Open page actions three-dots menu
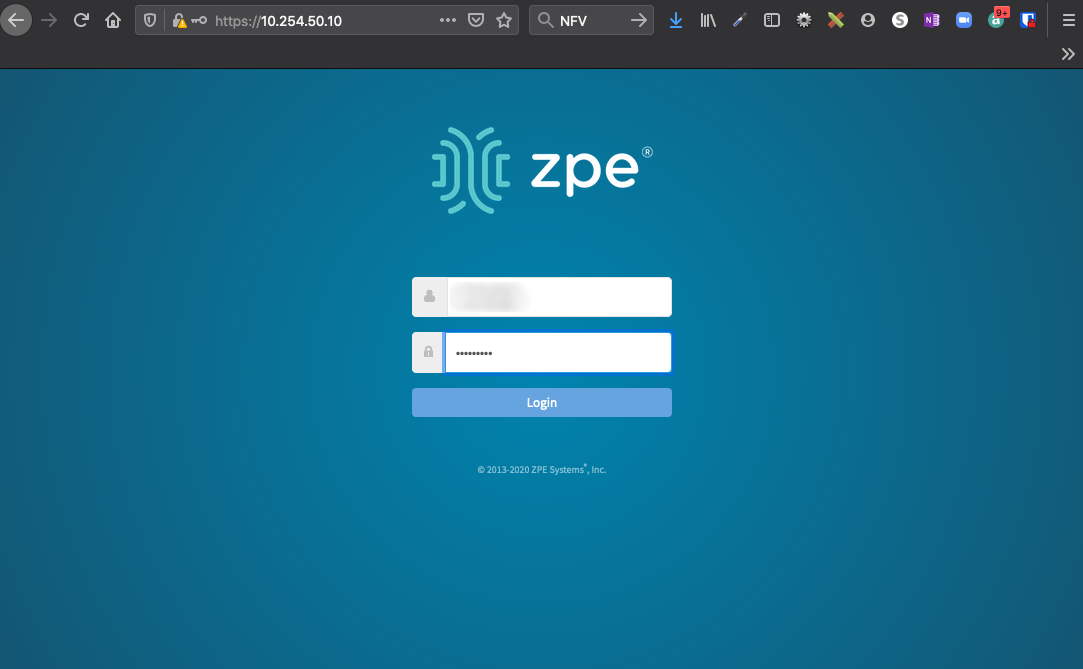 coord(448,20)
